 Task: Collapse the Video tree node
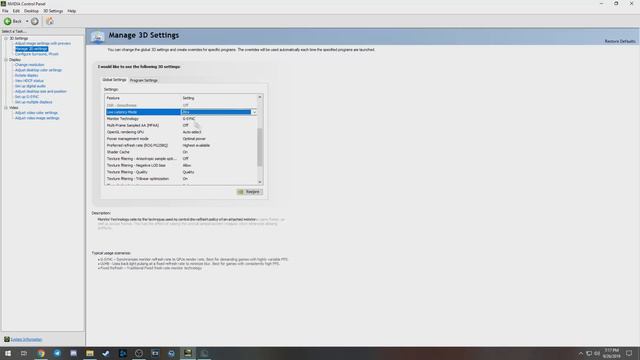point(6,108)
